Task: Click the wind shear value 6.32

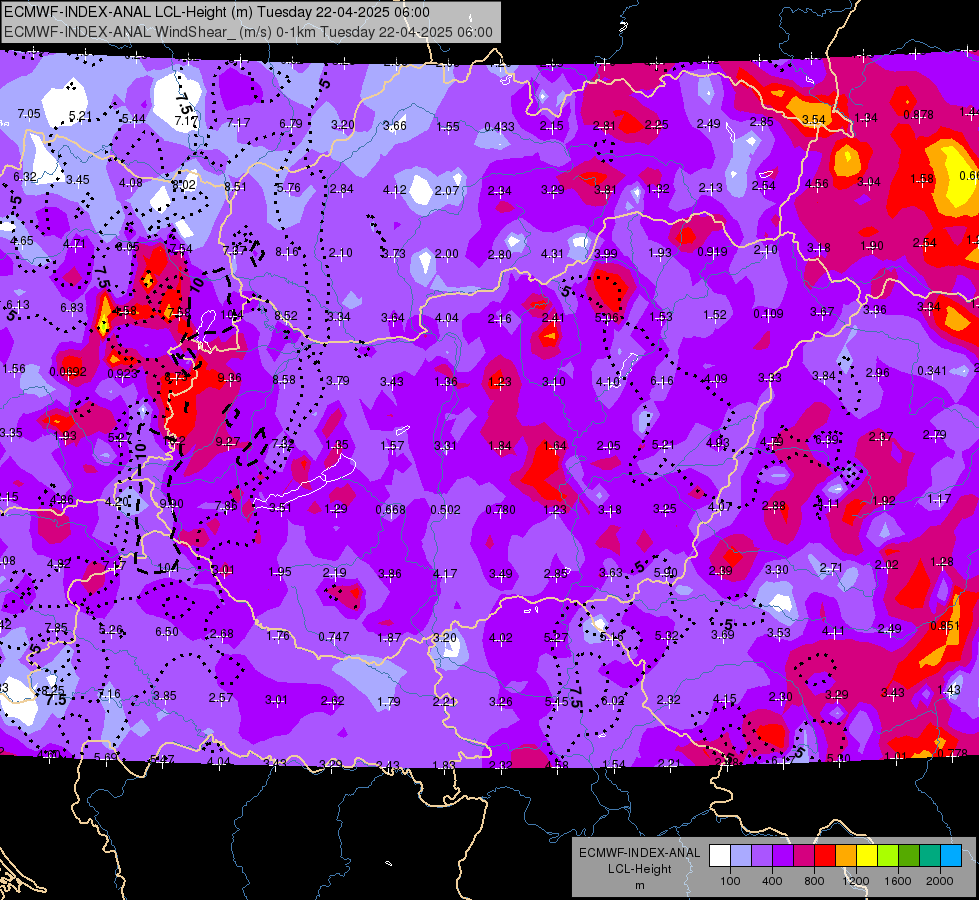Action: [x=25, y=177]
